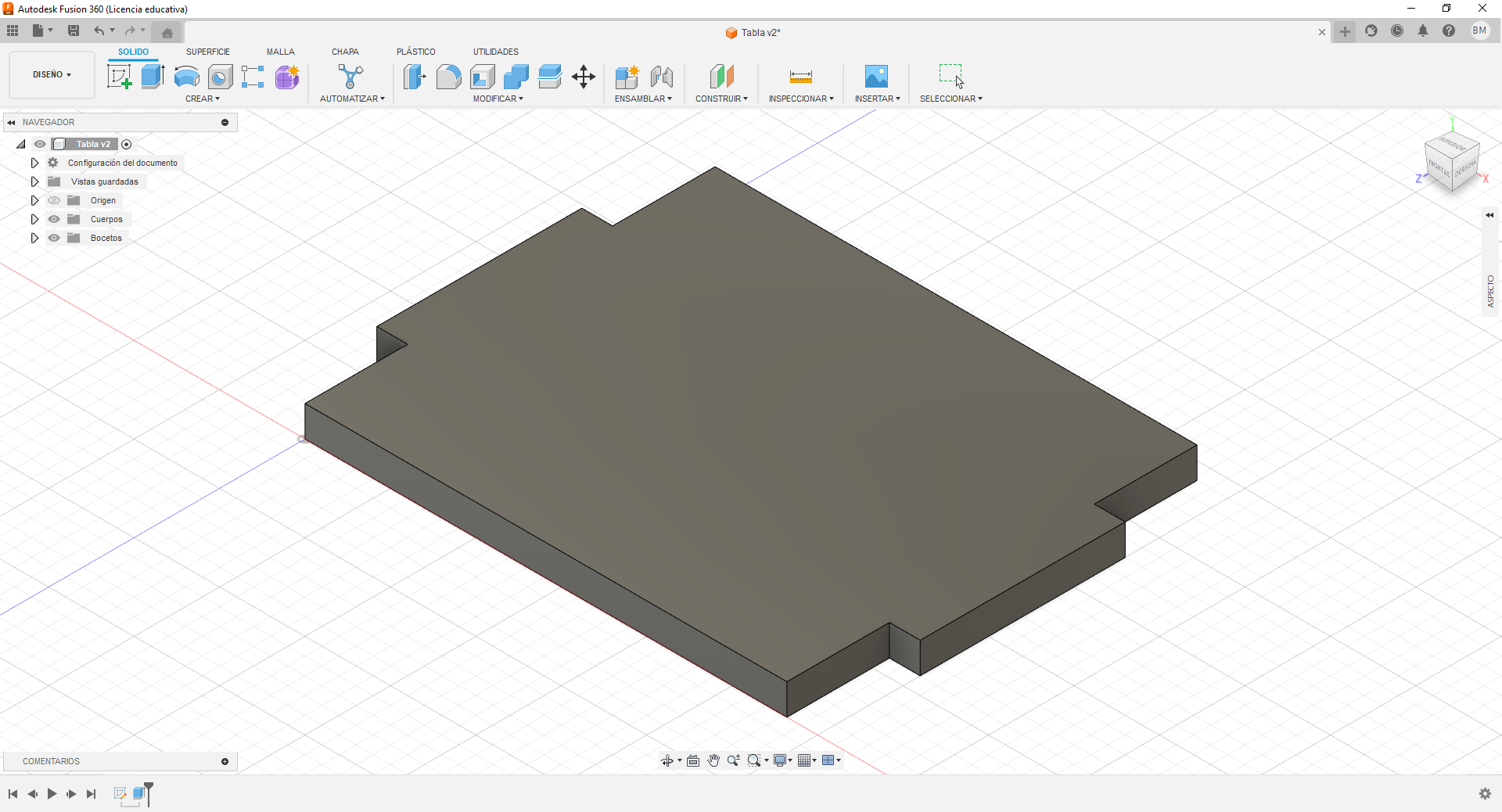Select the Create Sketch tool
Screen dimensions: 1502x812
[119, 77]
